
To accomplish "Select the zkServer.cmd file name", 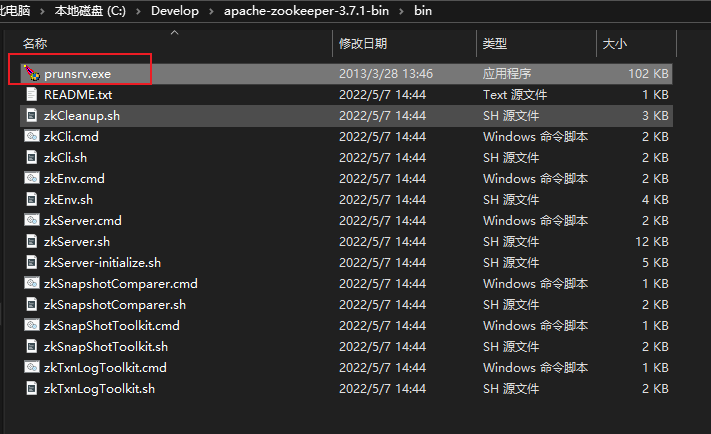I will 83,220.
